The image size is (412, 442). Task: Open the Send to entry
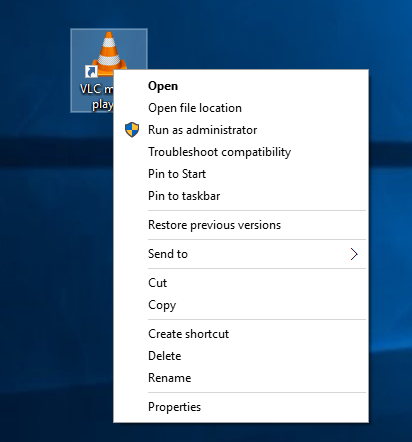point(241,254)
